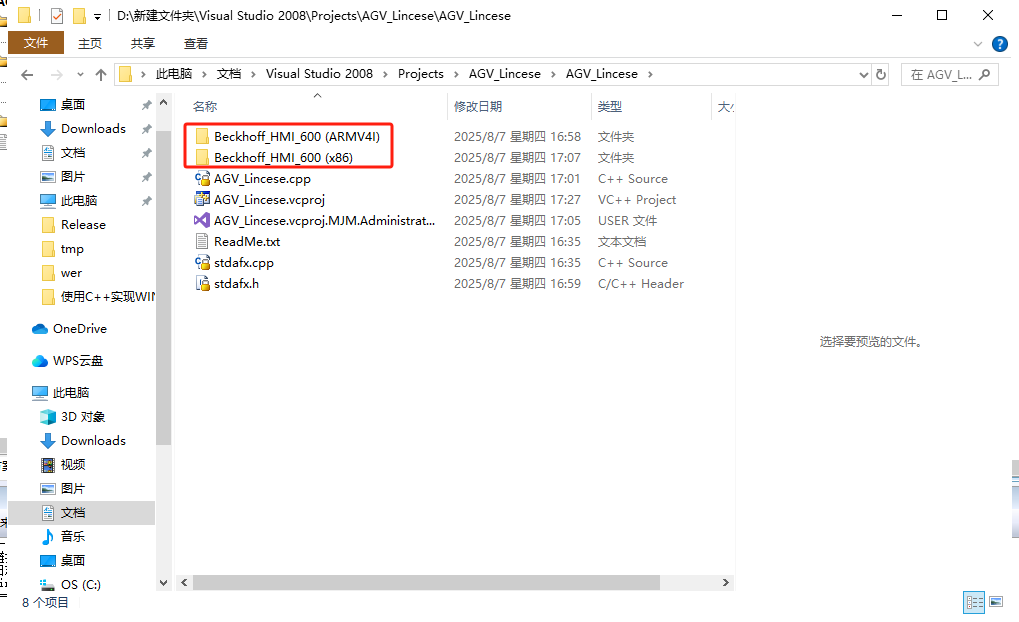The height and width of the screenshot is (622, 1019).
Task: Click the ReadMe.txt document icon
Action: (202, 241)
